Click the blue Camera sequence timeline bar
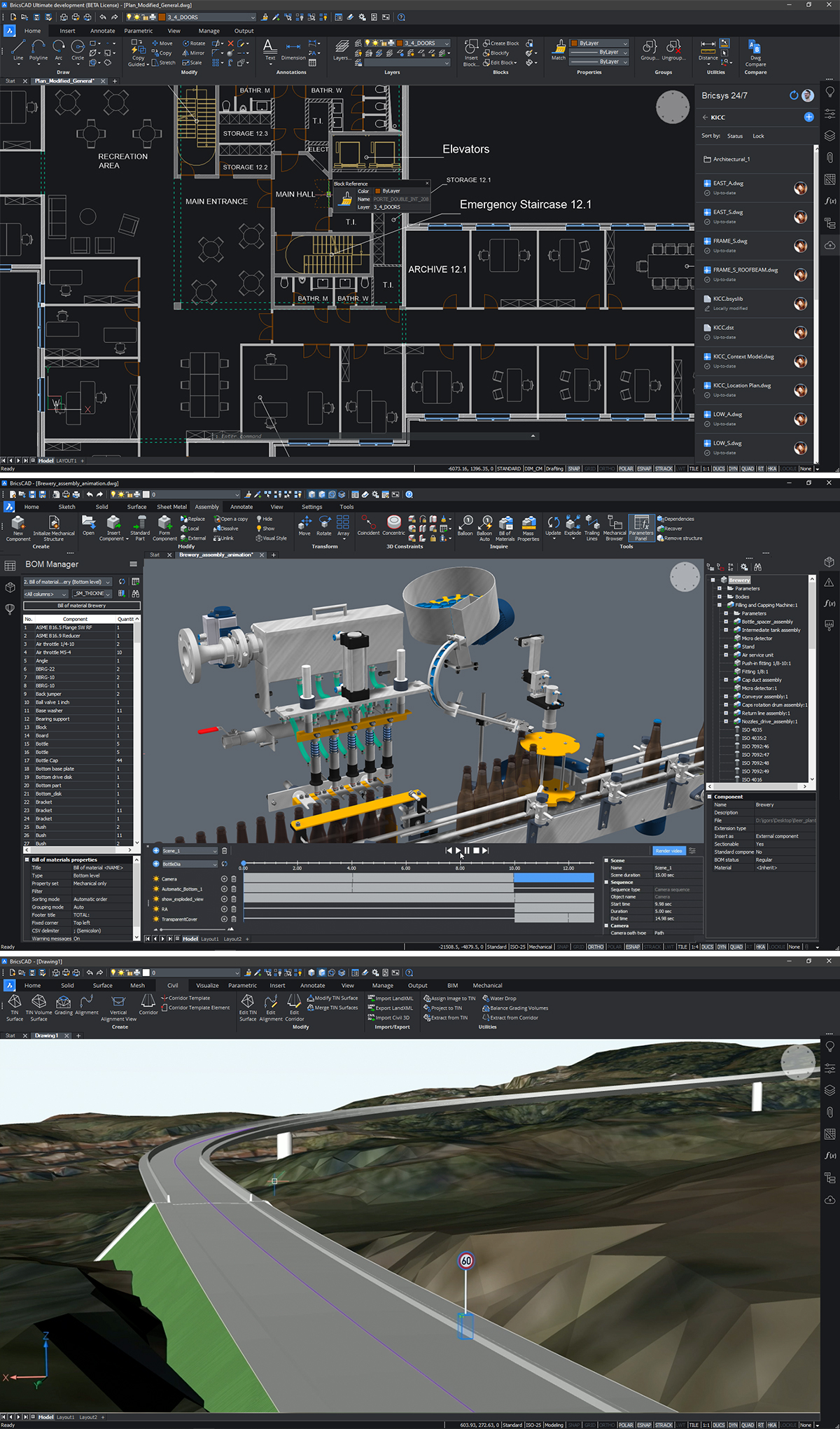The width and height of the screenshot is (840, 1429). (x=553, y=878)
